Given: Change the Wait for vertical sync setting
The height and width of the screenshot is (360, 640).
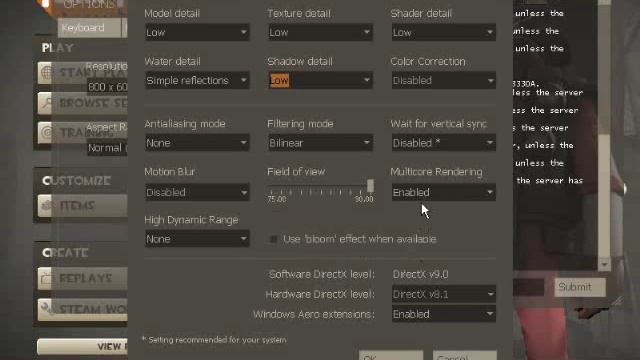Looking at the screenshot, I should (x=444, y=143).
